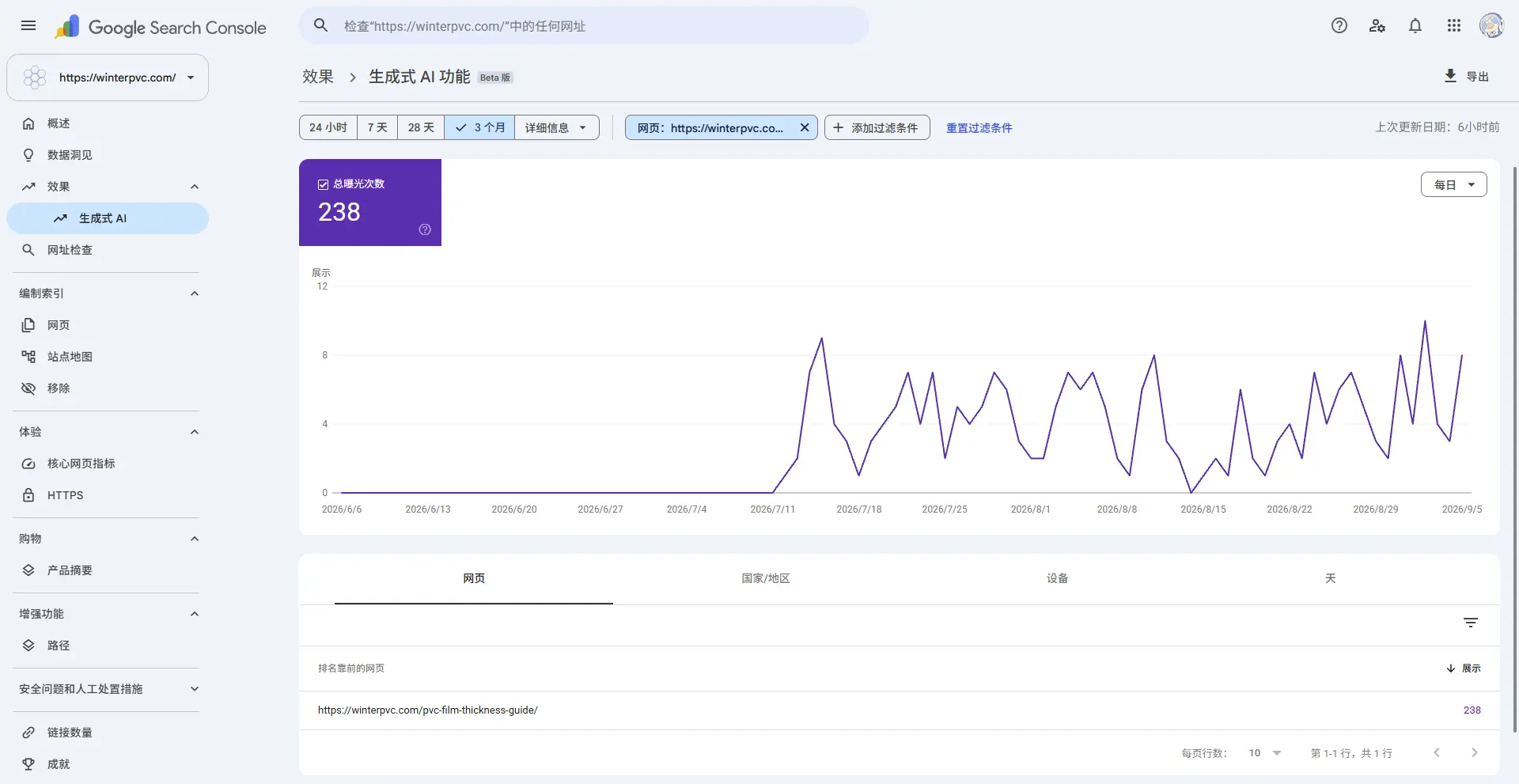The width and height of the screenshot is (1519, 784).
Task: Open the help question mark icon
Action: click(1339, 26)
